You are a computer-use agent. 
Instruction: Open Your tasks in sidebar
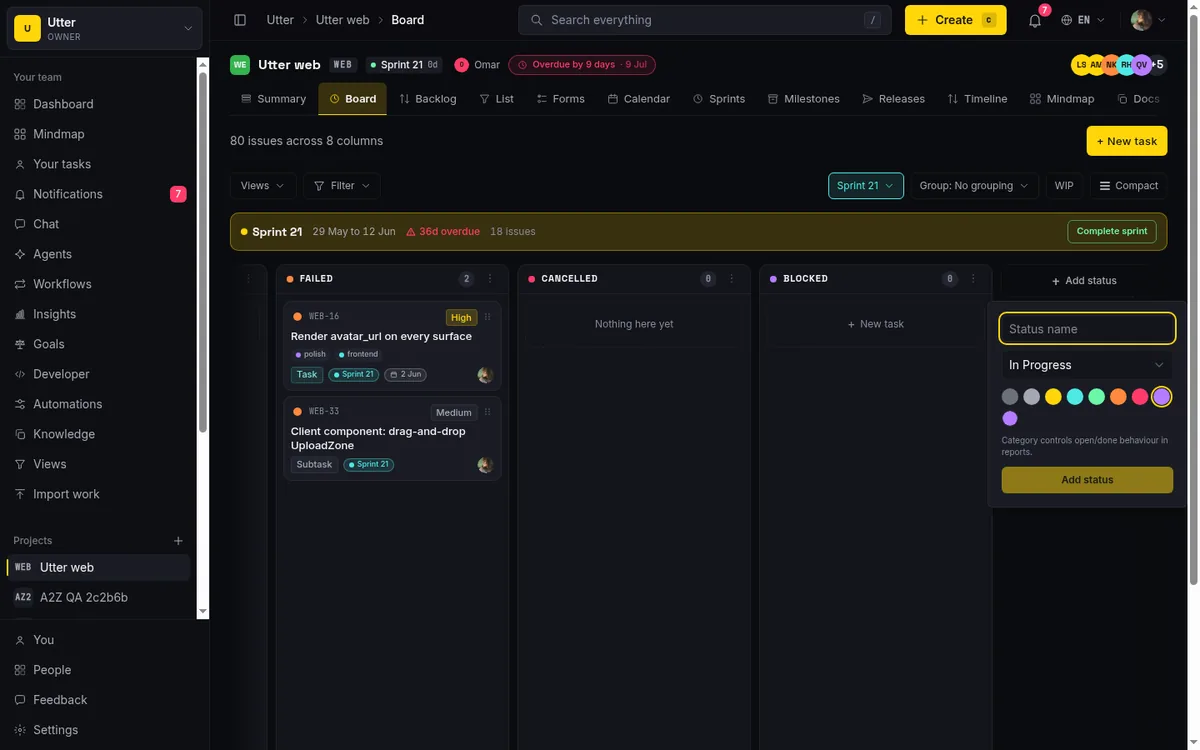pyautogui.click(x=100, y=164)
